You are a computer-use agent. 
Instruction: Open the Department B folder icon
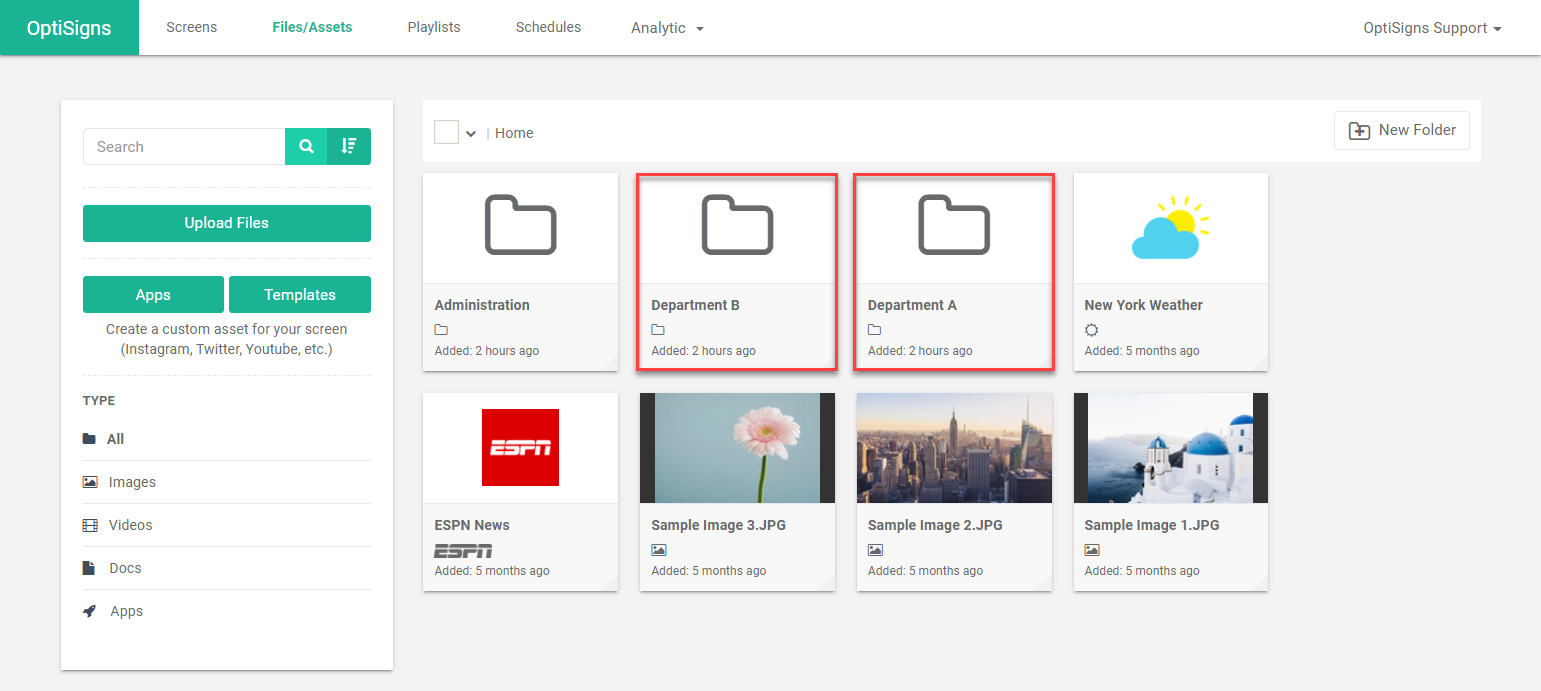click(x=737, y=225)
